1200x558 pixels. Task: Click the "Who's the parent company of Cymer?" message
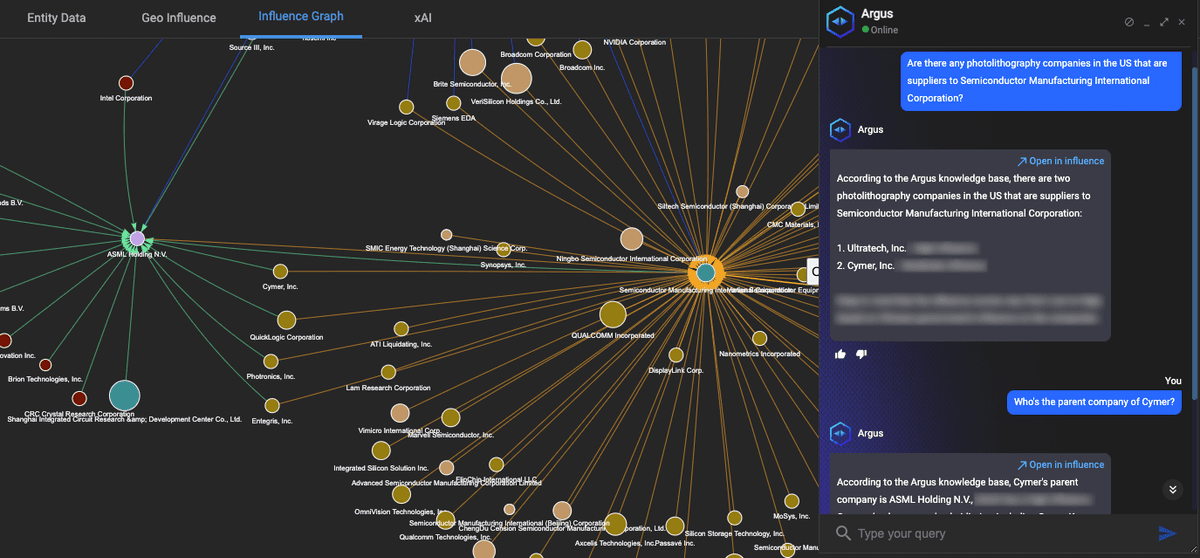(1094, 402)
